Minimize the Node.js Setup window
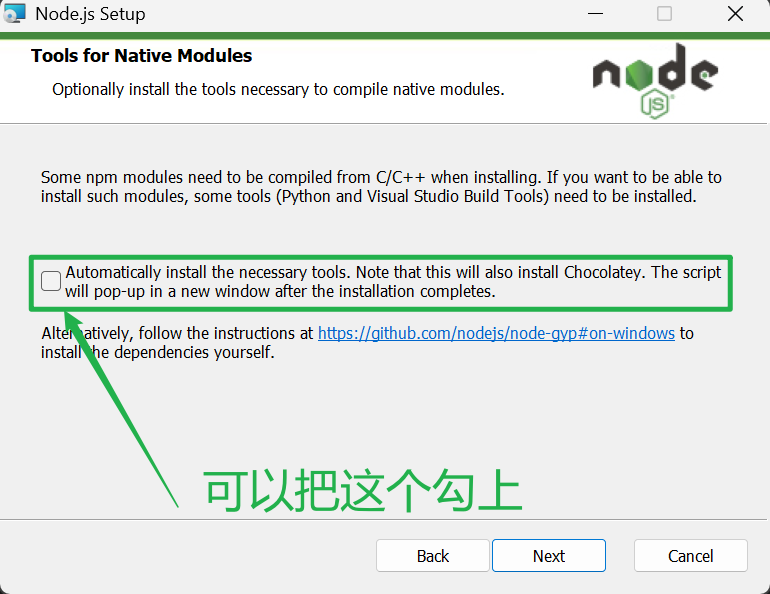Viewport: 770px width, 594px height. (x=595, y=14)
